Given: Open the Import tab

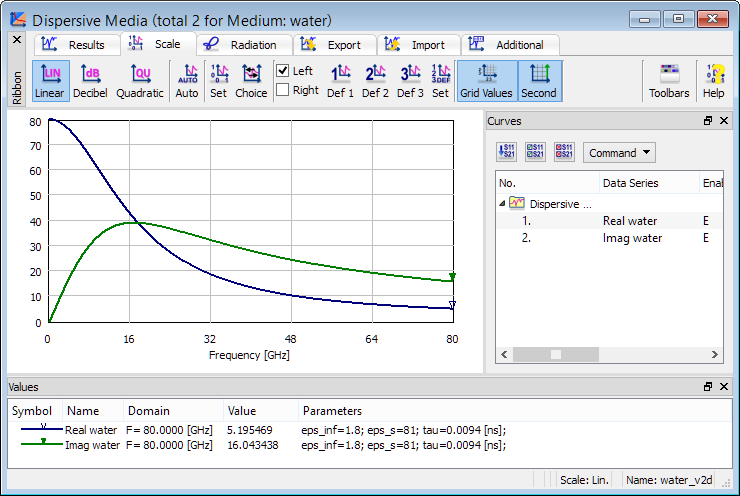Looking at the screenshot, I should (x=418, y=45).
